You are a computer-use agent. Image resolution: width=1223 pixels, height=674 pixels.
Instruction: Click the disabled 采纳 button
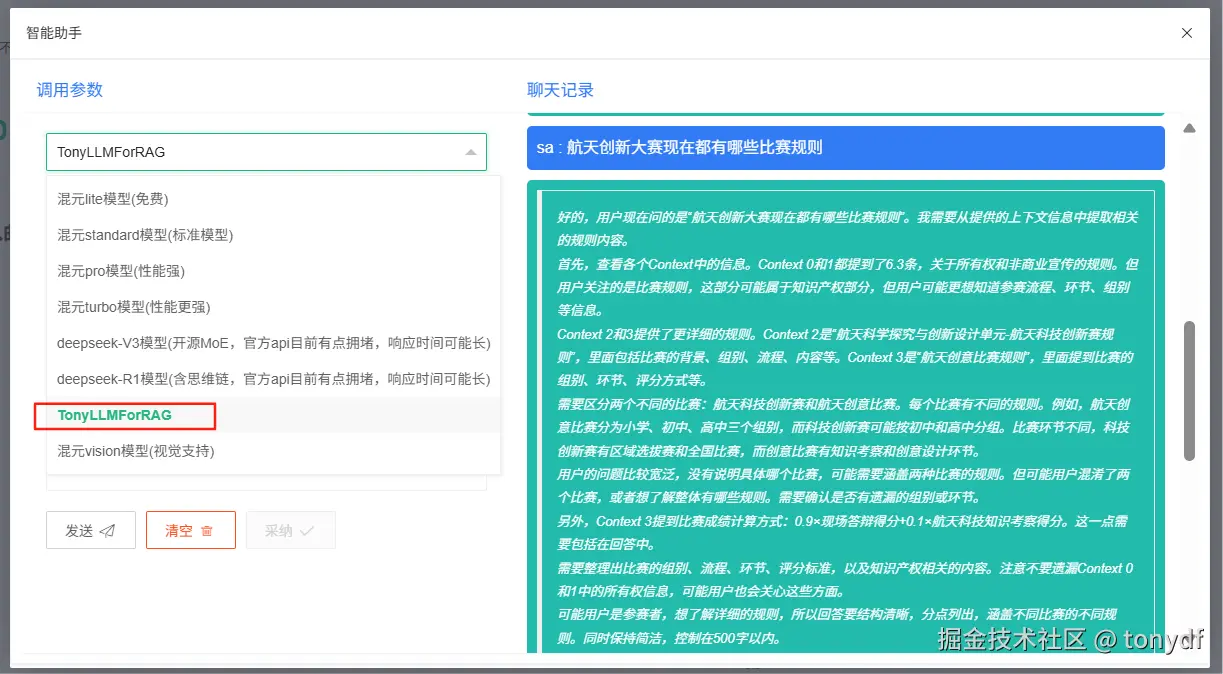tap(290, 530)
